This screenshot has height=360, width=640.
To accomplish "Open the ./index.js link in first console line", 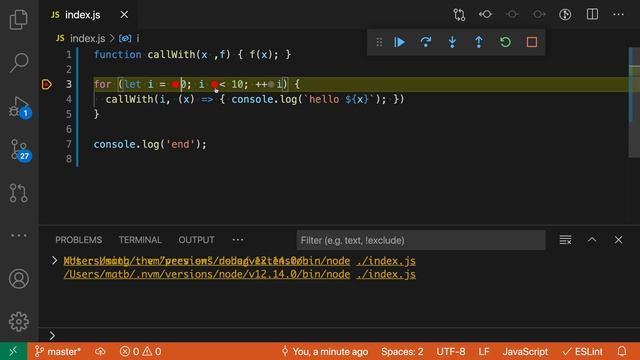I will coord(386,261).
